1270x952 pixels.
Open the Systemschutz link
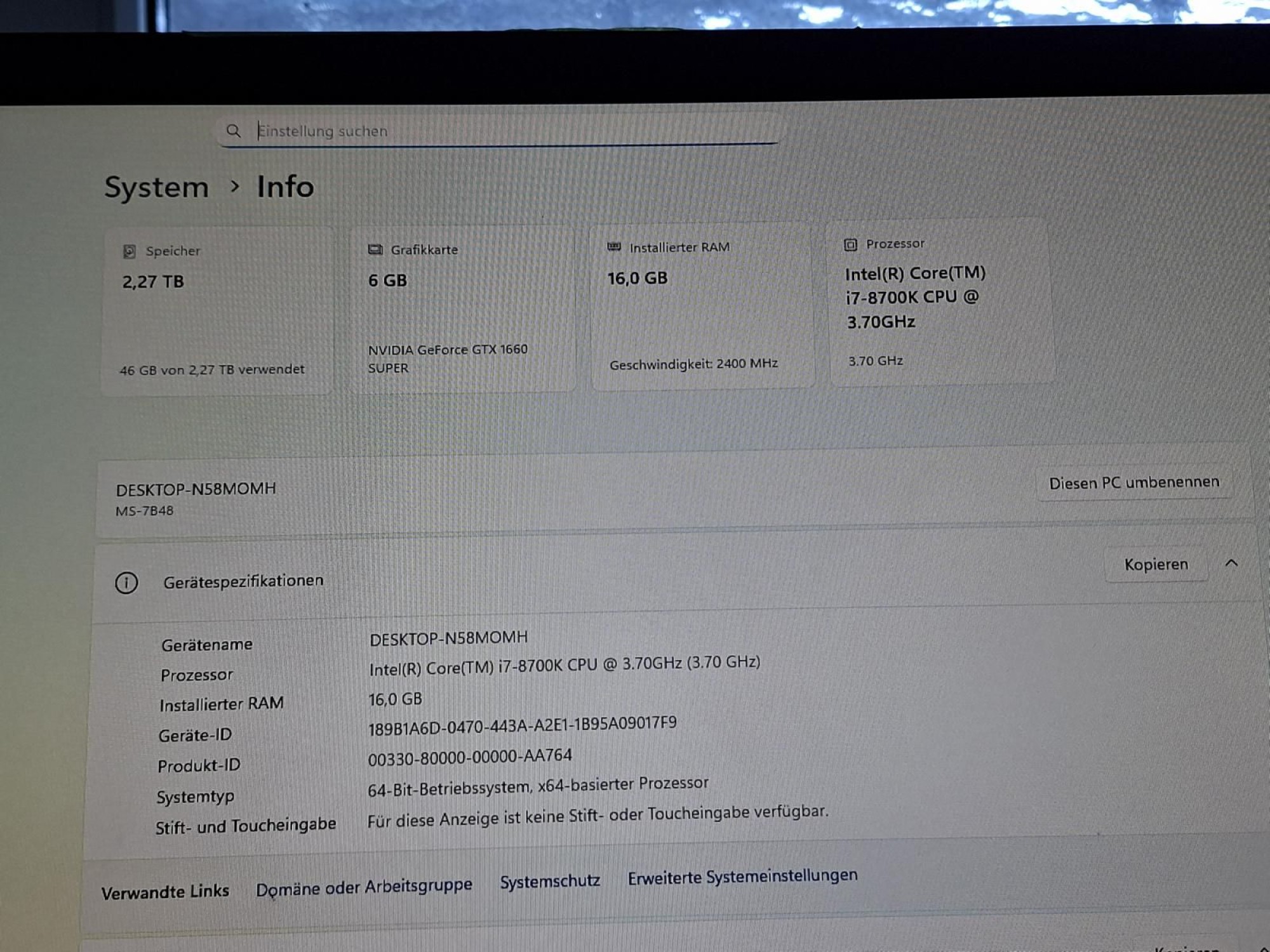pos(550,882)
